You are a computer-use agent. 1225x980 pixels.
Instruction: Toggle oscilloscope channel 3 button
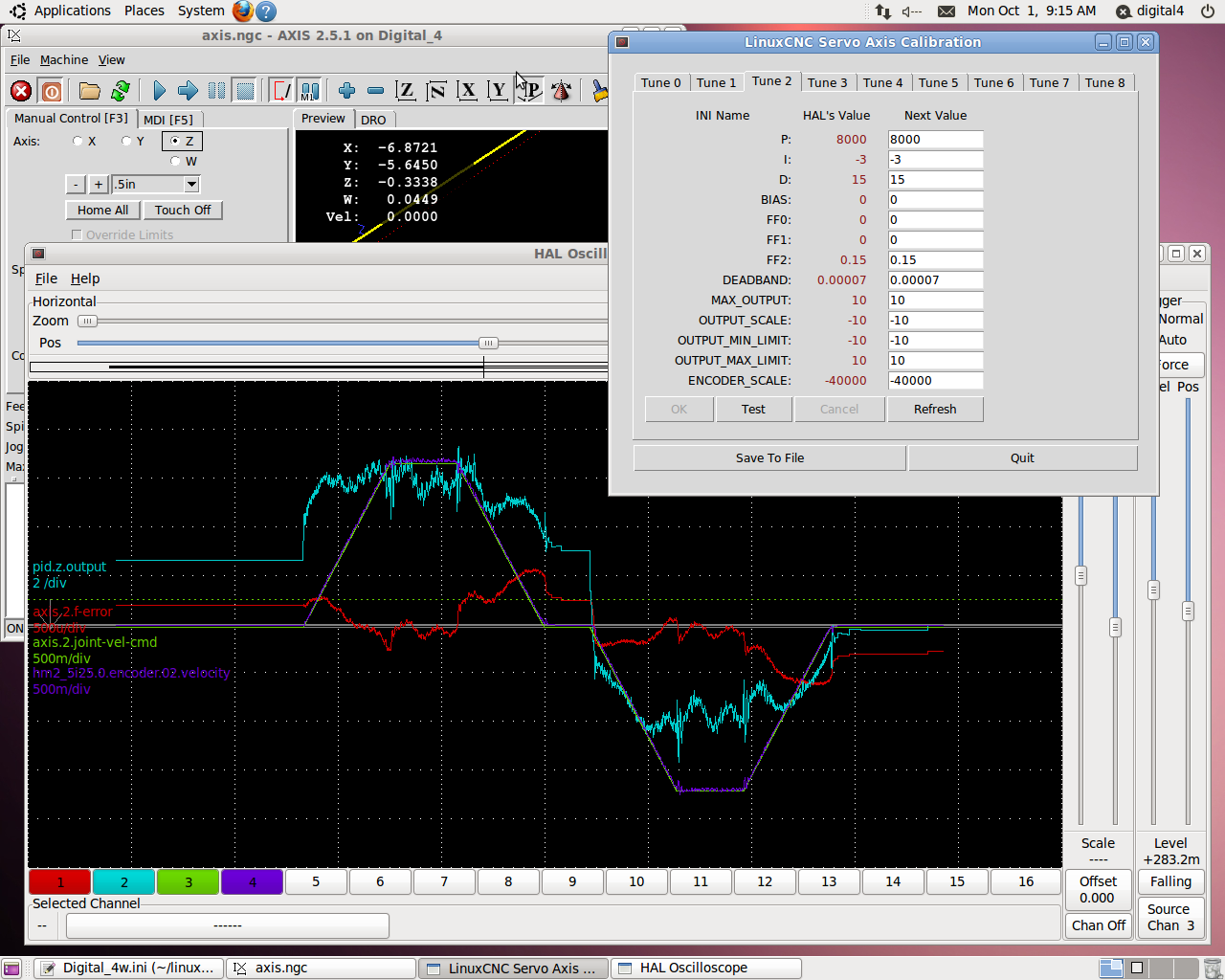pyautogui.click(x=189, y=882)
